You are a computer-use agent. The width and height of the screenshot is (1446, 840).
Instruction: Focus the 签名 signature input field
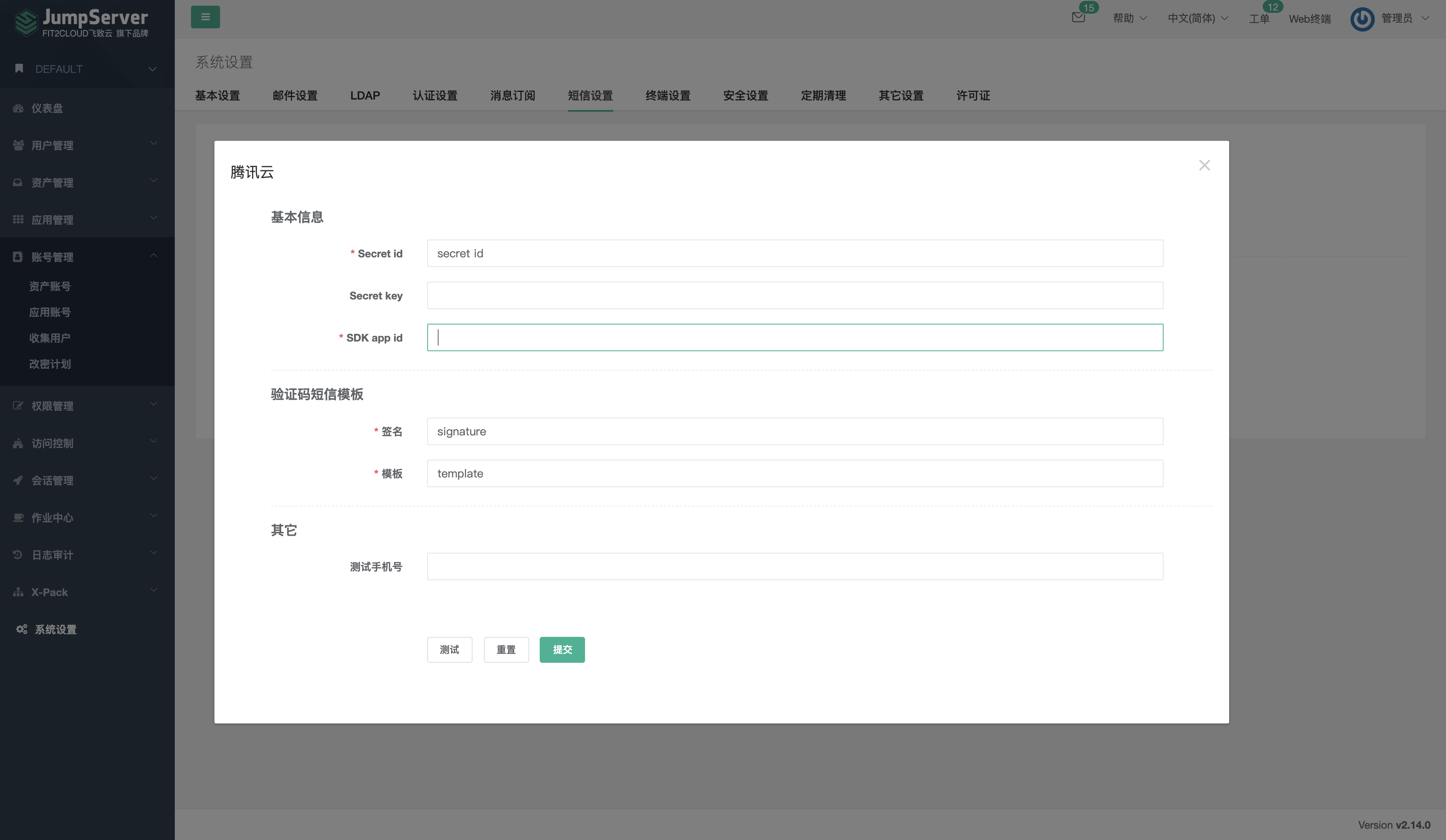tap(795, 431)
